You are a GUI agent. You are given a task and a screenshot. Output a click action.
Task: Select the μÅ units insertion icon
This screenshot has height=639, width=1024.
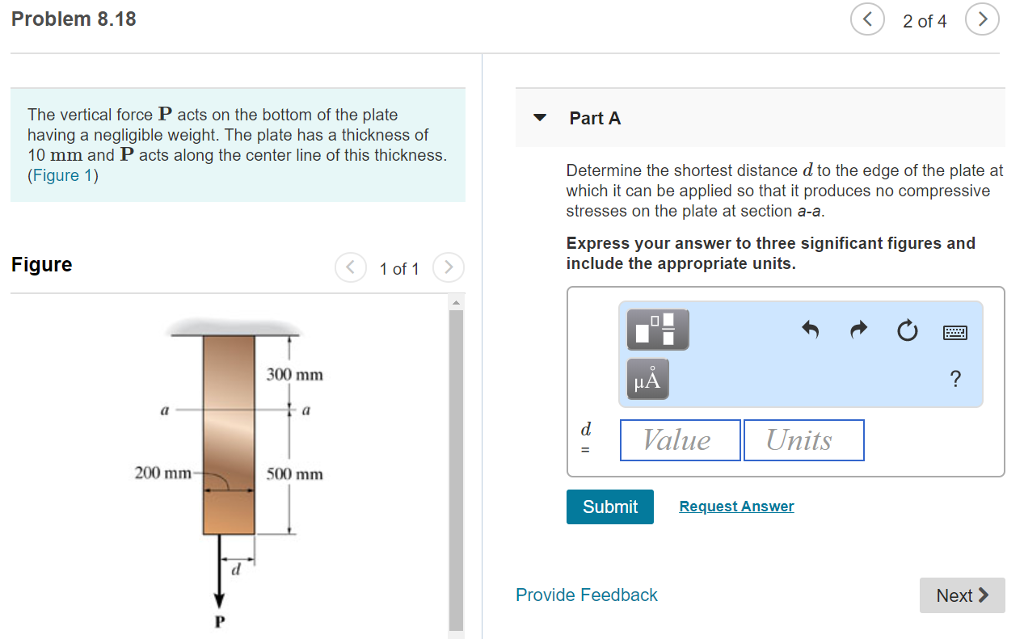[x=646, y=379]
